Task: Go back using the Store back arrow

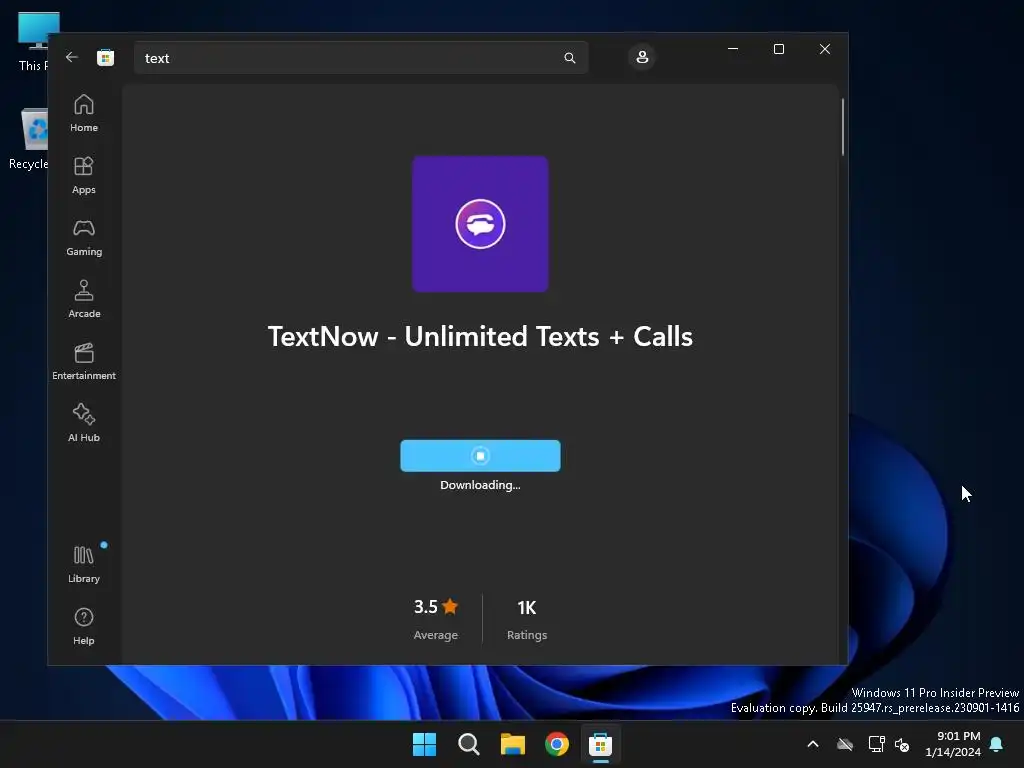Action: point(72,57)
